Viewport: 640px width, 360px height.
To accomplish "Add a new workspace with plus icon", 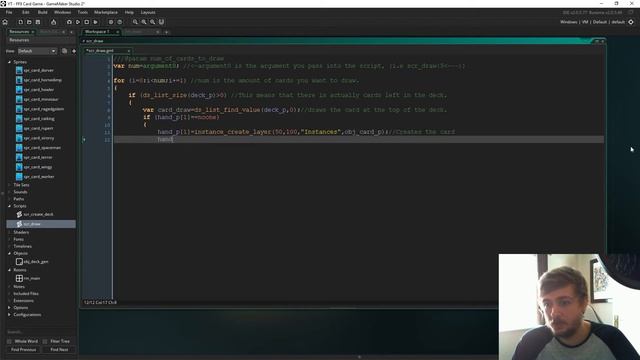I will 167,32.
